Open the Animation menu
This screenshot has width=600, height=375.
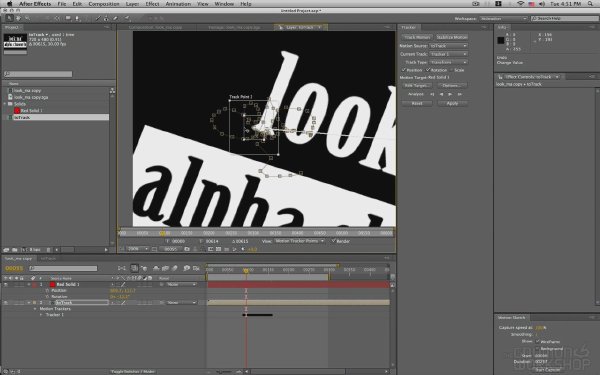coord(178,4)
